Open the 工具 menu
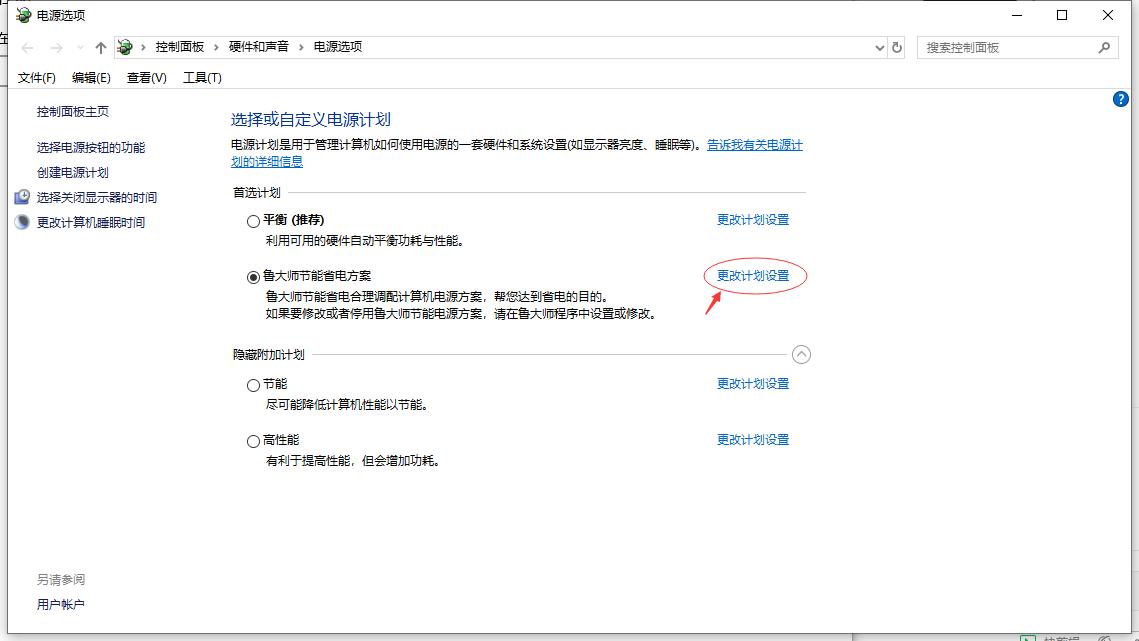The image size is (1139, 641). coord(200,77)
